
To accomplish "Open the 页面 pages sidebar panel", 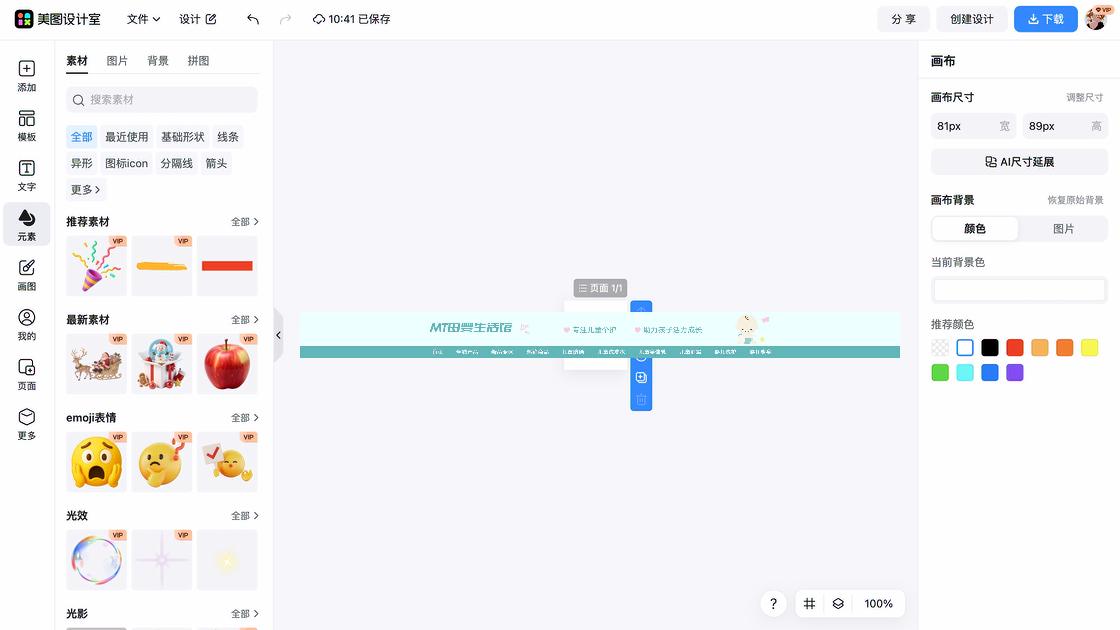I will (26, 374).
